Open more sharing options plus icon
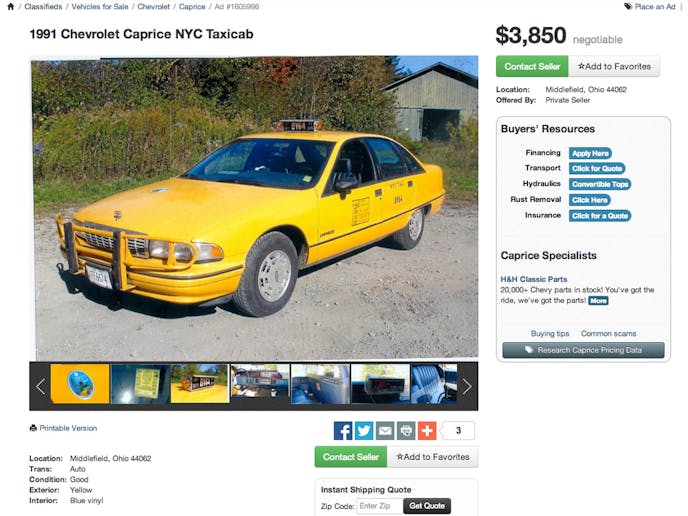 [x=427, y=431]
